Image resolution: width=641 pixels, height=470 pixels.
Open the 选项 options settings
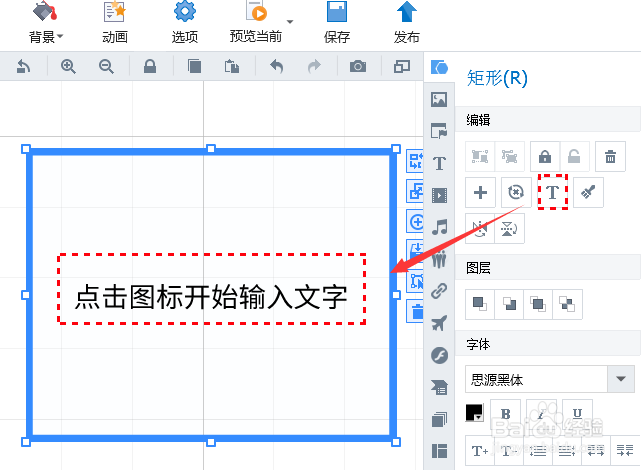coord(185,24)
